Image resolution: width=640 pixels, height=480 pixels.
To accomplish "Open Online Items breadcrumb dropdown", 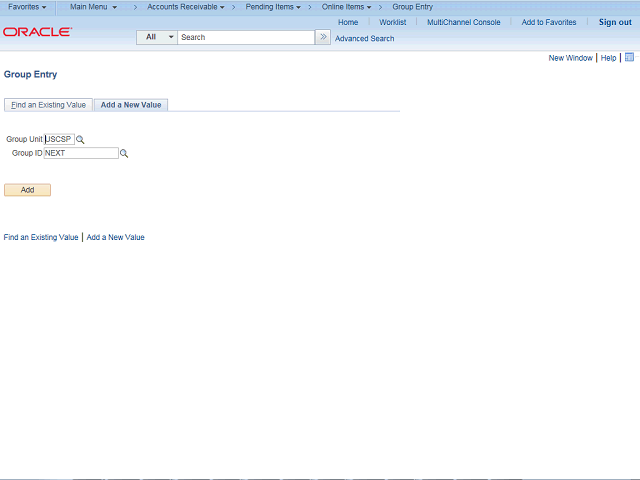I will 346,7.
